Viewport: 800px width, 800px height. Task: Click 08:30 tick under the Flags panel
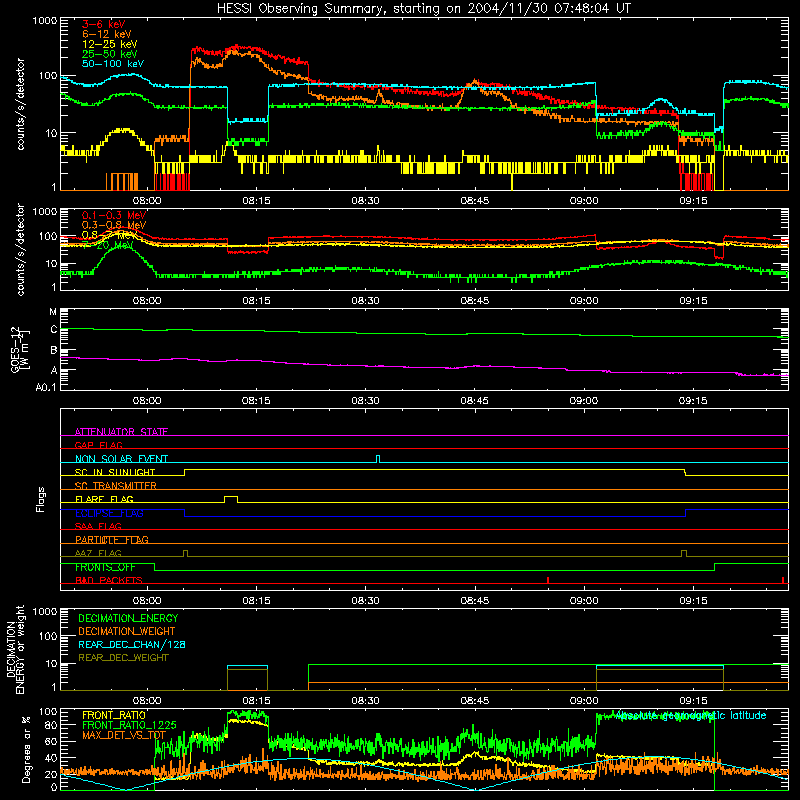(x=365, y=601)
